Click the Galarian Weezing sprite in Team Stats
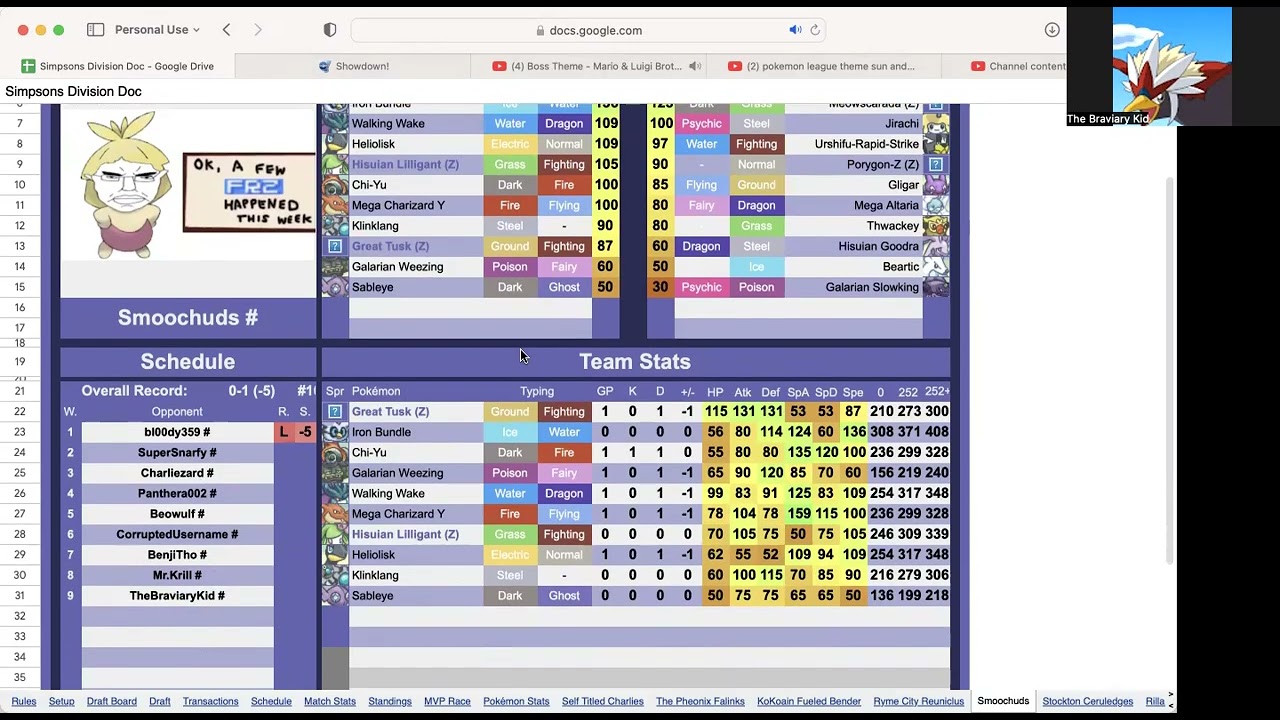This screenshot has height=720, width=1280. [x=335, y=473]
